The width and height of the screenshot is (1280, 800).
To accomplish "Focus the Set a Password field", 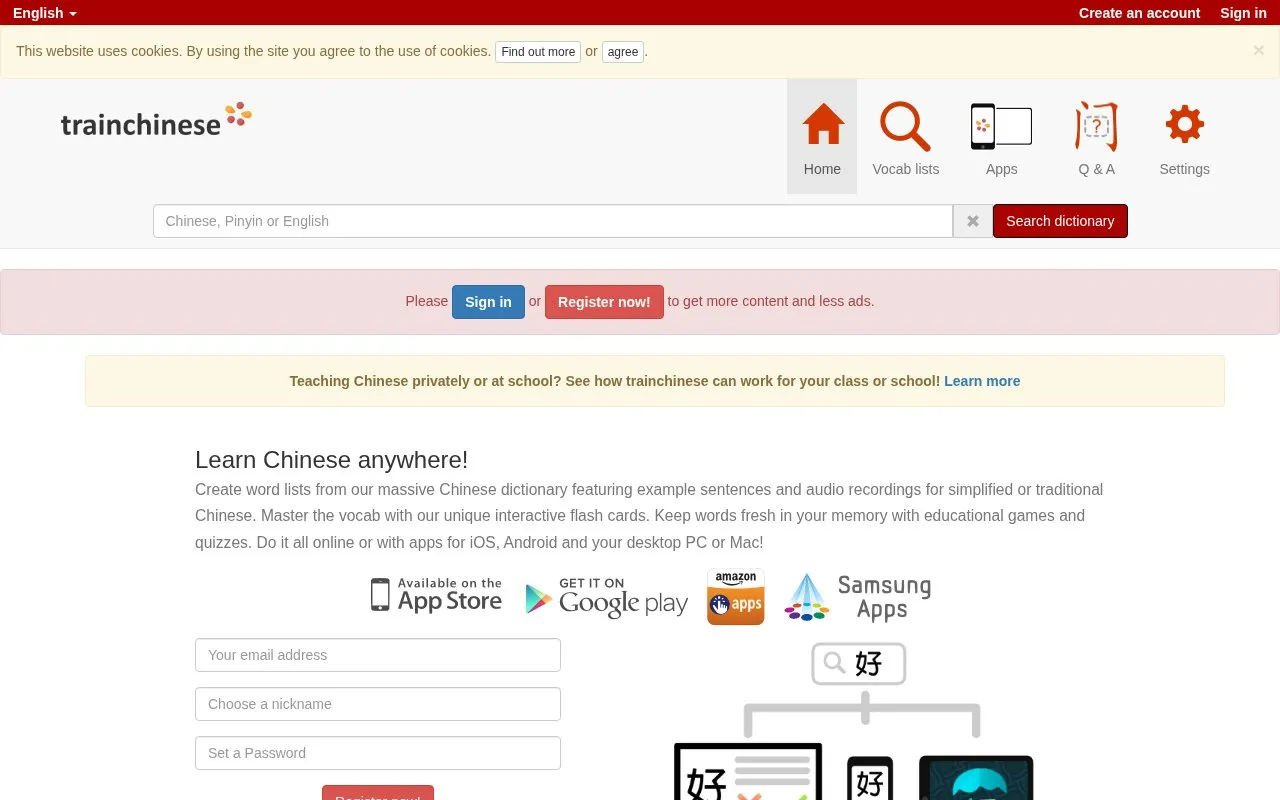I will pos(378,753).
